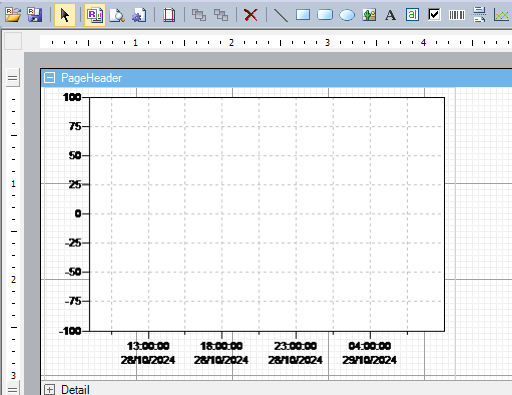Expand the Detail section
This screenshot has width=512, height=395.
[50, 389]
